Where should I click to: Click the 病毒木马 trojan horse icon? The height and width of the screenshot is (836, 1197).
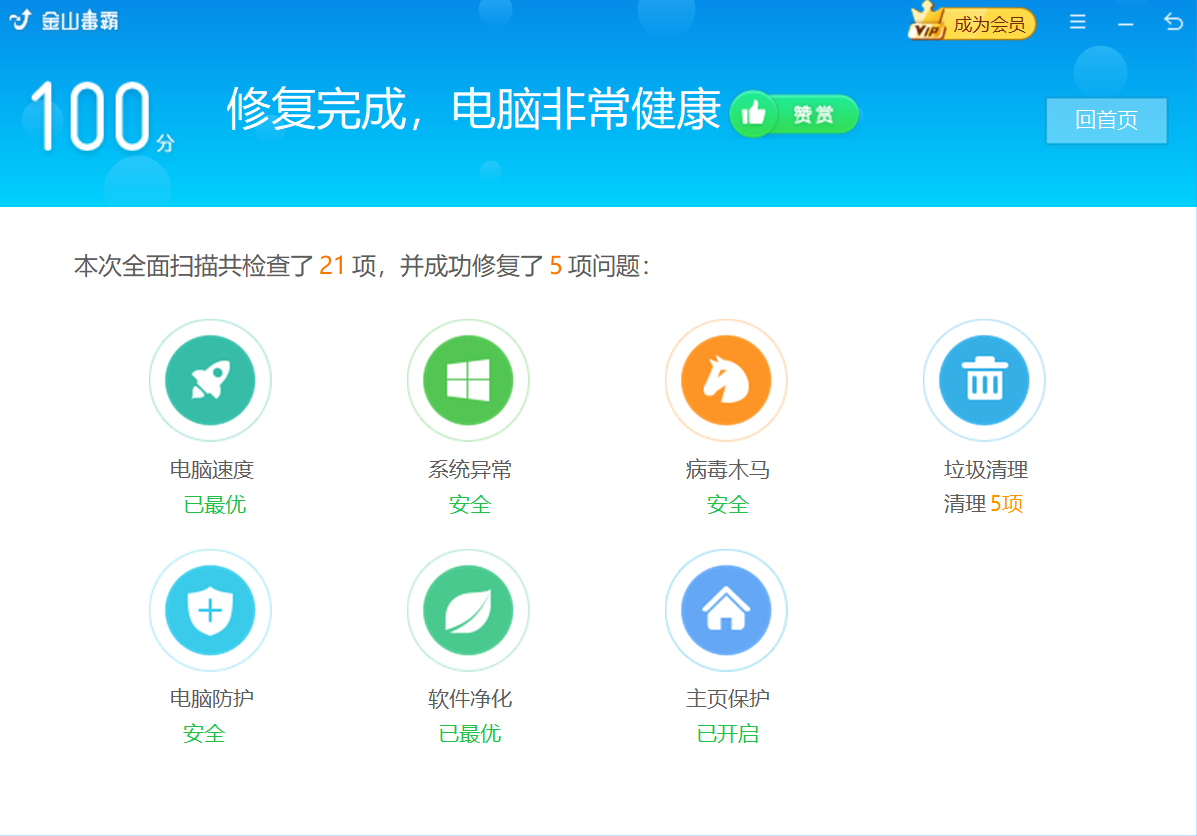click(x=726, y=380)
